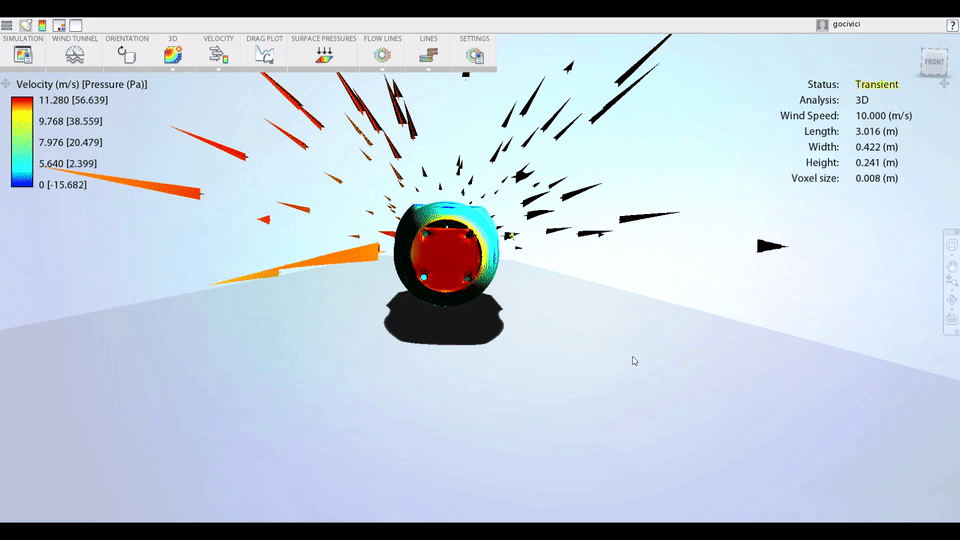
Task: Click the Orientation ribbon label
Action: click(127, 39)
